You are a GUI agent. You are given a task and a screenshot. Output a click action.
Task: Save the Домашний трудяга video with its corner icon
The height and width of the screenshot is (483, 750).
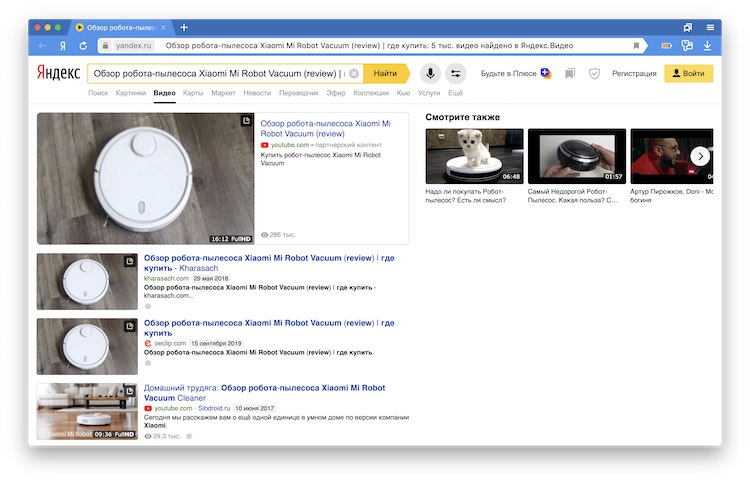tap(130, 391)
